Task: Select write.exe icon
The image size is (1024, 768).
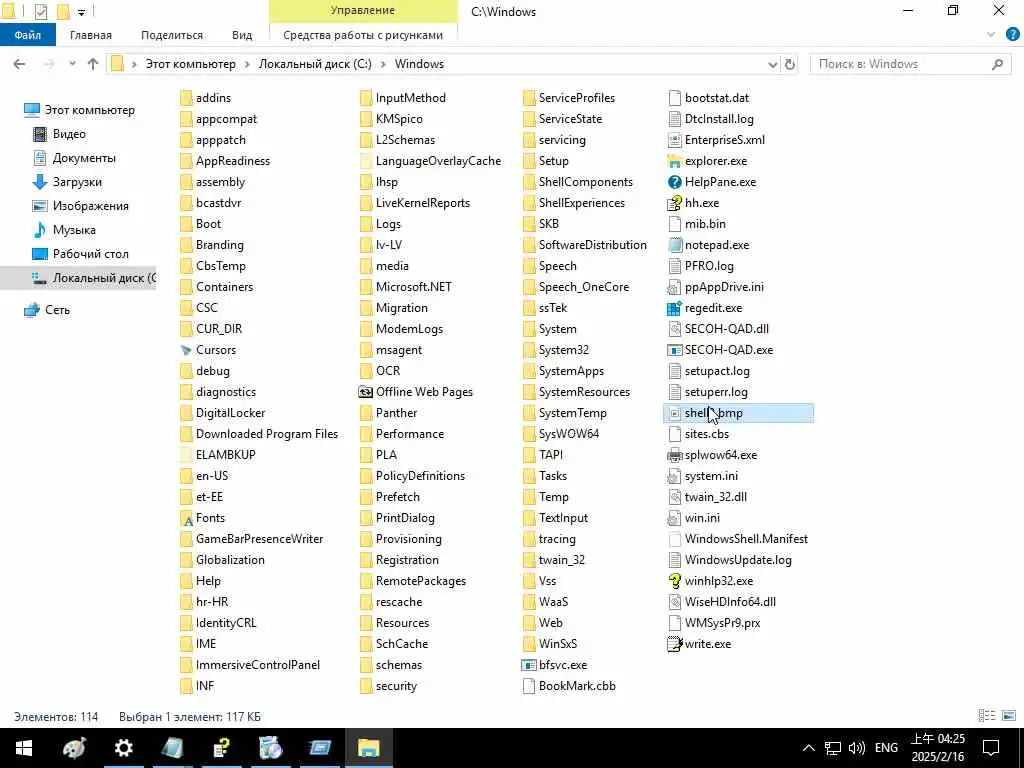Action: pyautogui.click(x=675, y=644)
